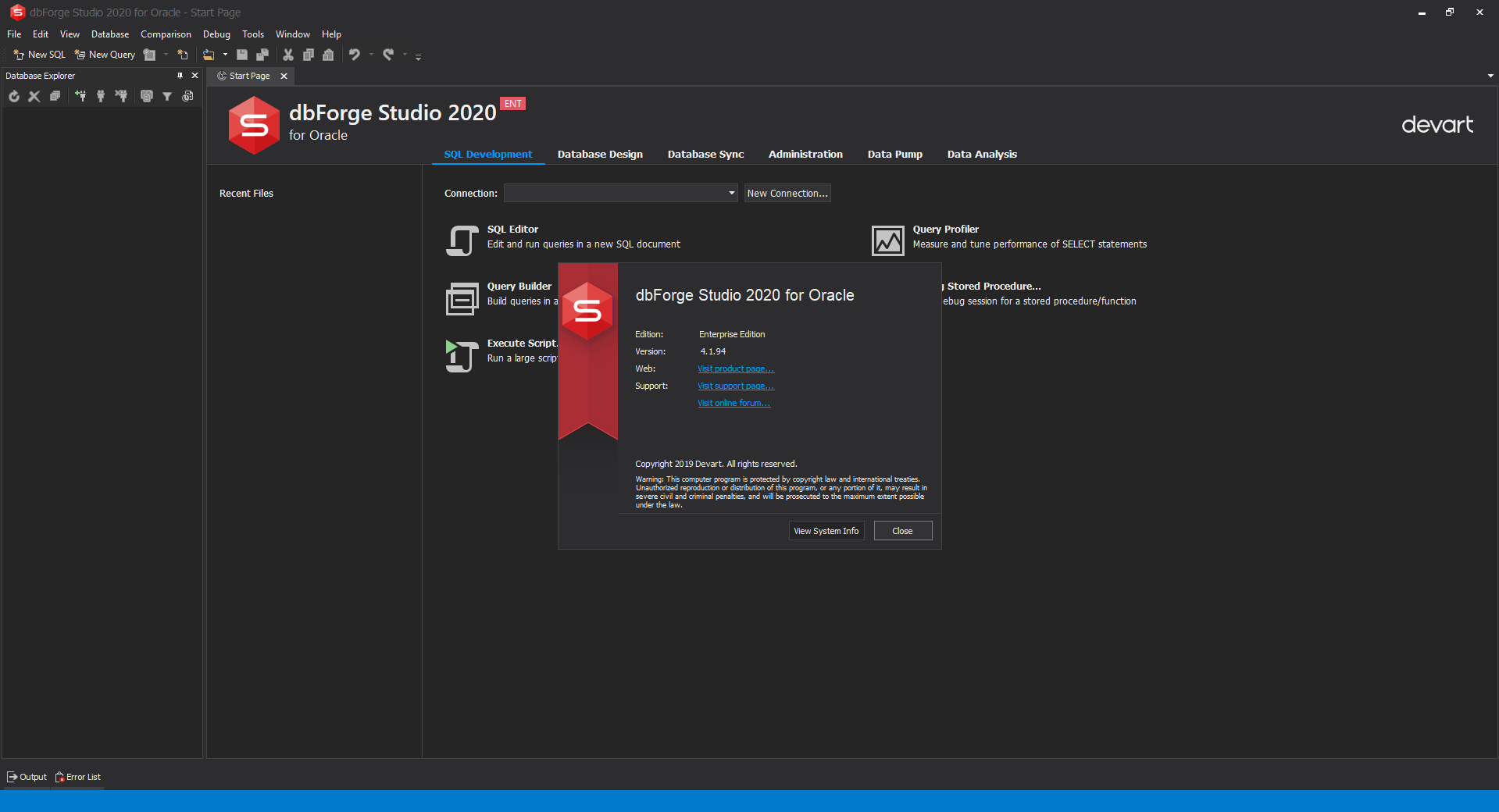The height and width of the screenshot is (812, 1499).
Task: Click the Redo arrow icon
Action: tap(388, 55)
